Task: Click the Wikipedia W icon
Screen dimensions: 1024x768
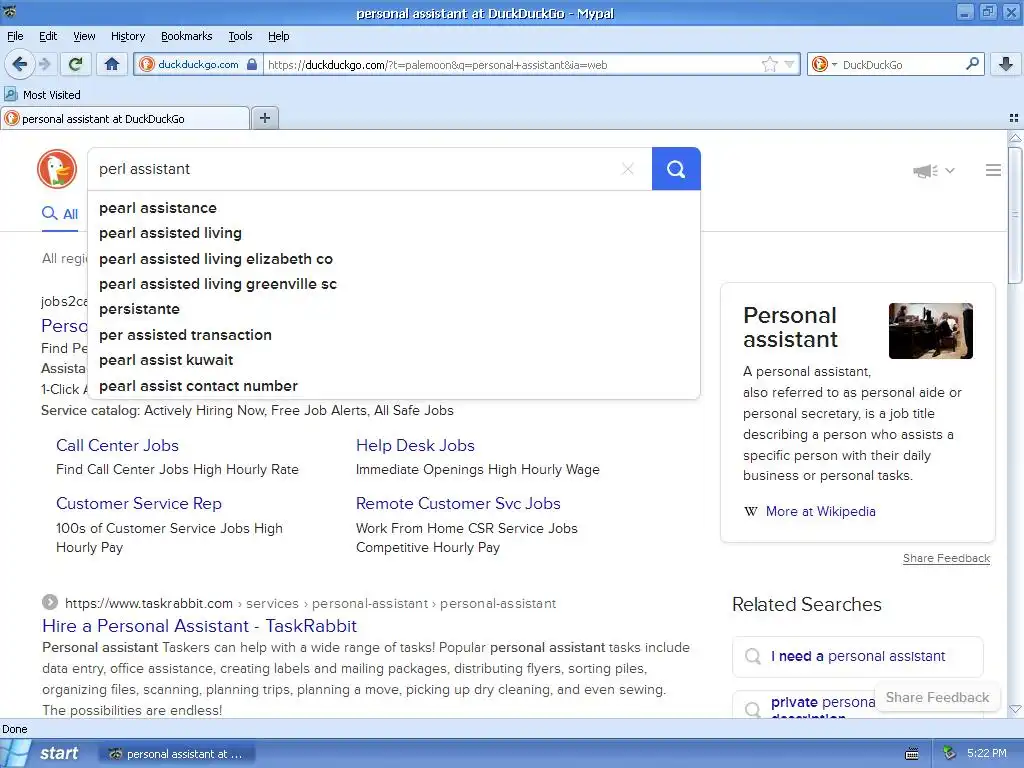Action: pyautogui.click(x=751, y=511)
